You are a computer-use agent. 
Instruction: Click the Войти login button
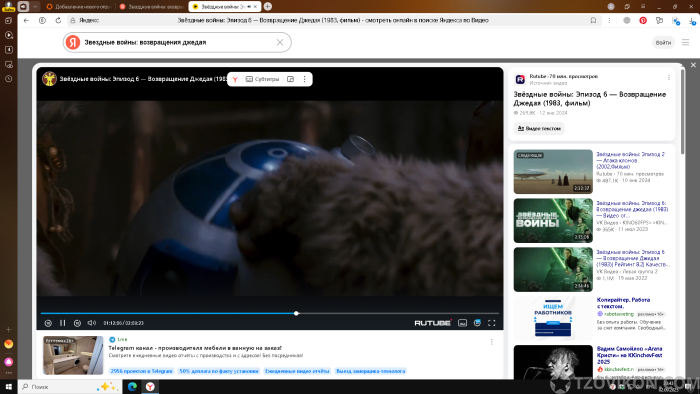click(663, 42)
